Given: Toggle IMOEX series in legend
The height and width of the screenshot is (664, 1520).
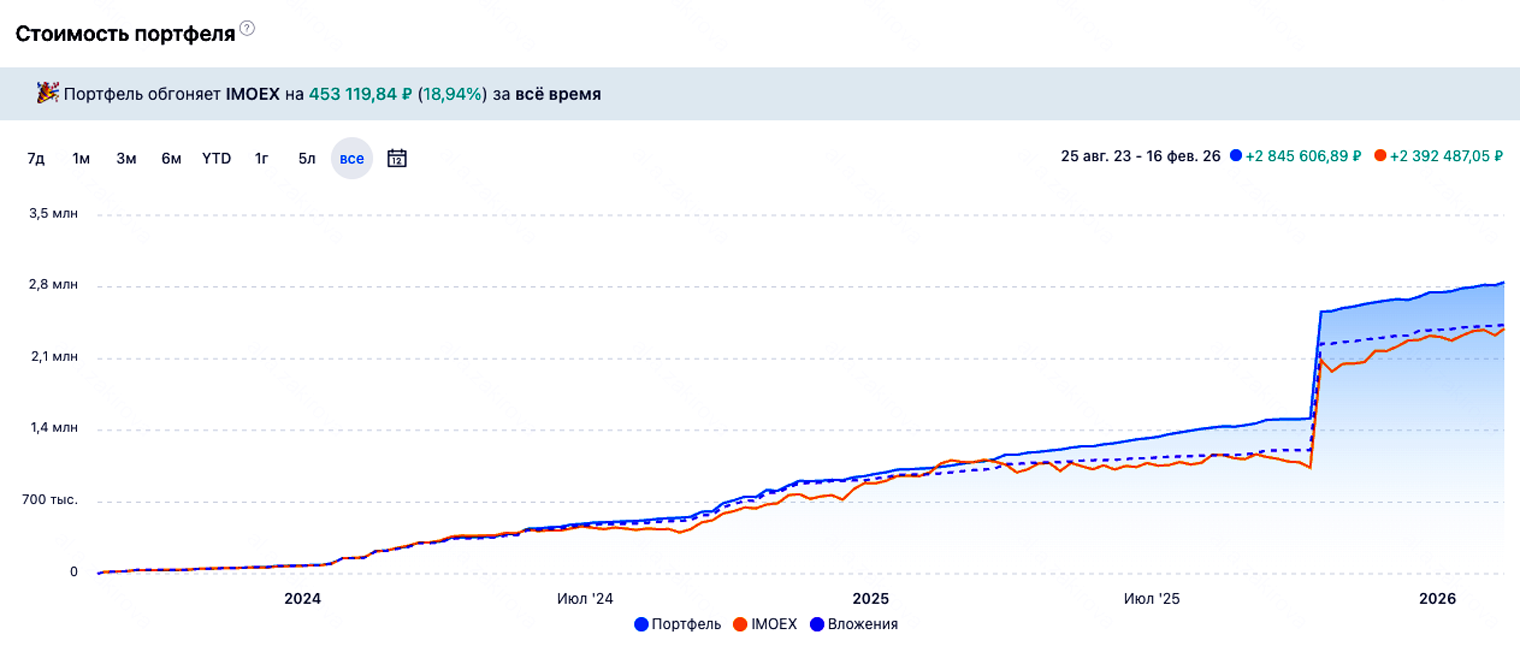Looking at the screenshot, I should [x=765, y=624].
